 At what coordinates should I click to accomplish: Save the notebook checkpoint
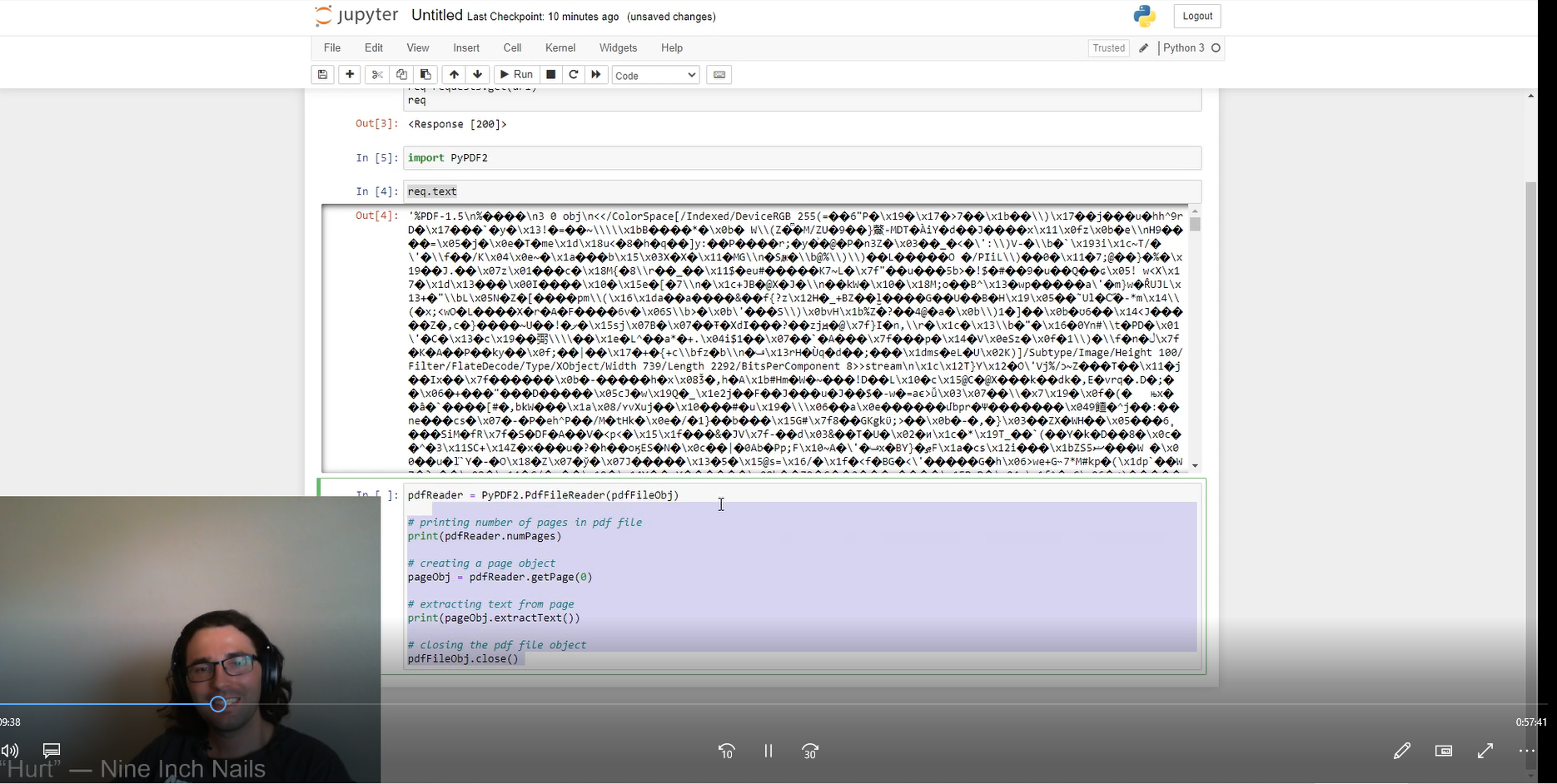tap(322, 75)
